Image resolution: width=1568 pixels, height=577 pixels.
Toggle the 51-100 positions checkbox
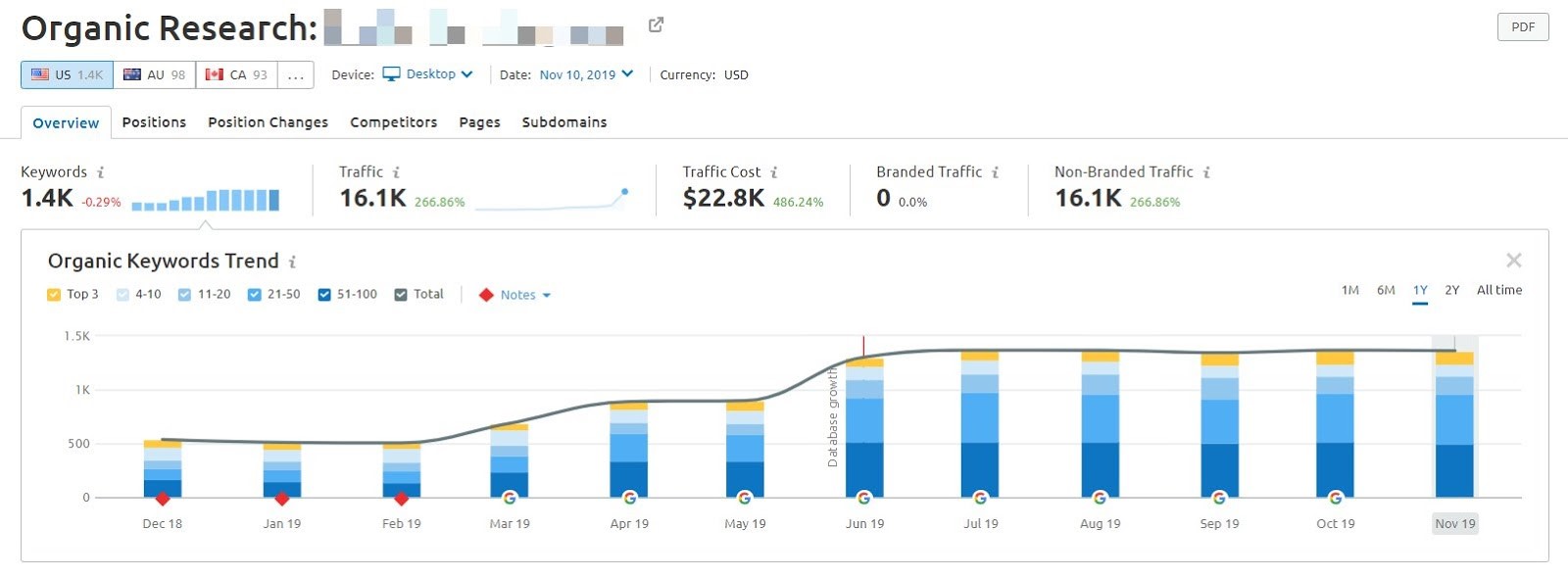coord(324,295)
